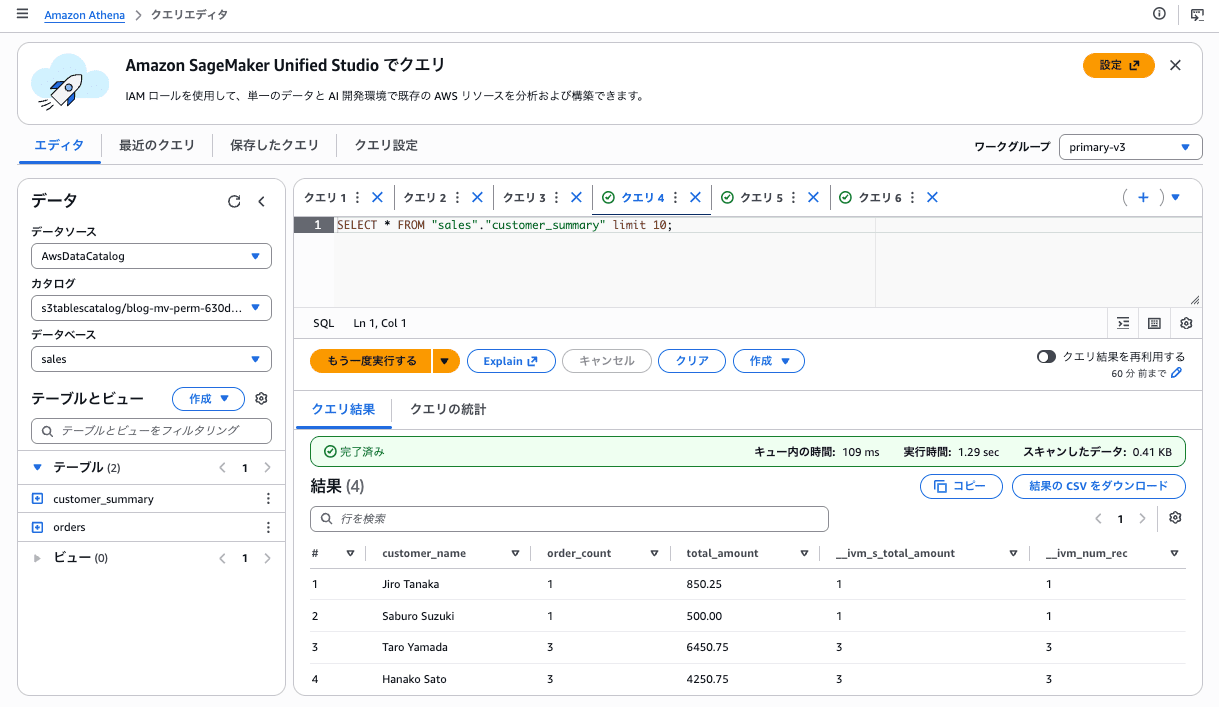Expand customer_summary table columns
Viewport: 1219px width, 707px height.
[x=38, y=499]
